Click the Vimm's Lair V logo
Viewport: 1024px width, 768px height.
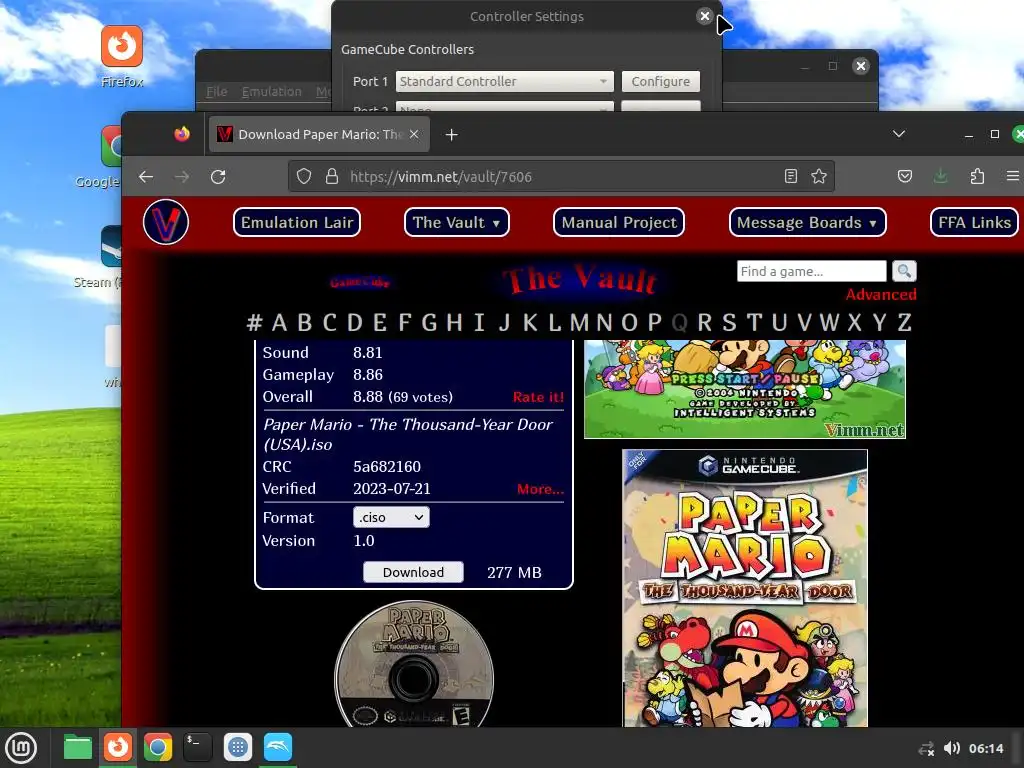(x=166, y=222)
